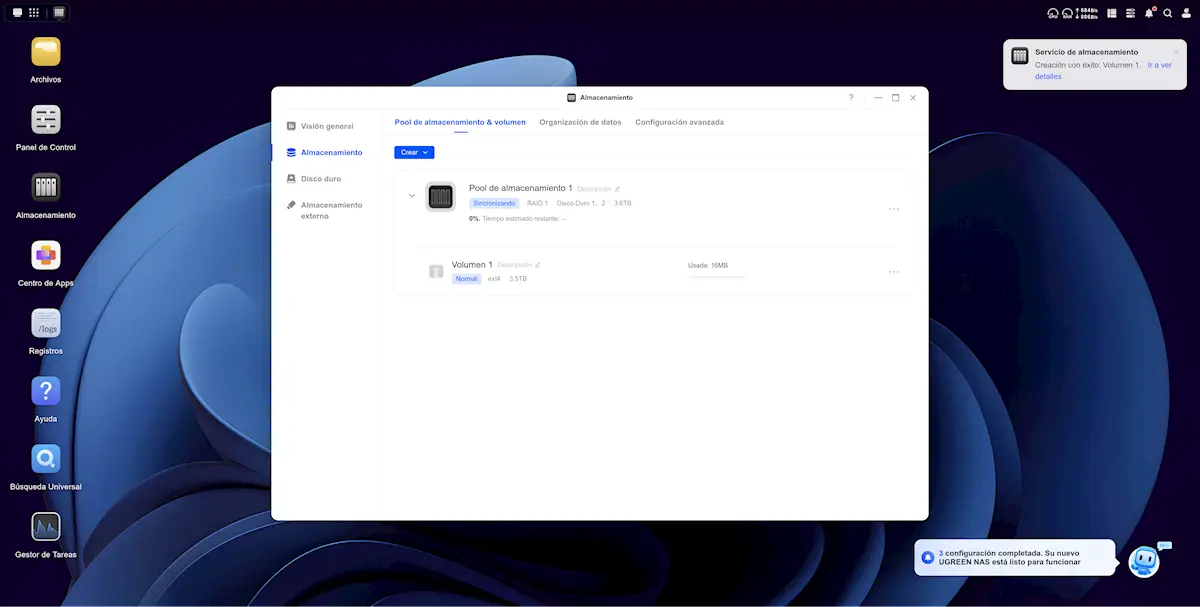Dismiss the Servicio de almacenamiento notification
This screenshot has width=1200, height=607.
(1176, 52)
